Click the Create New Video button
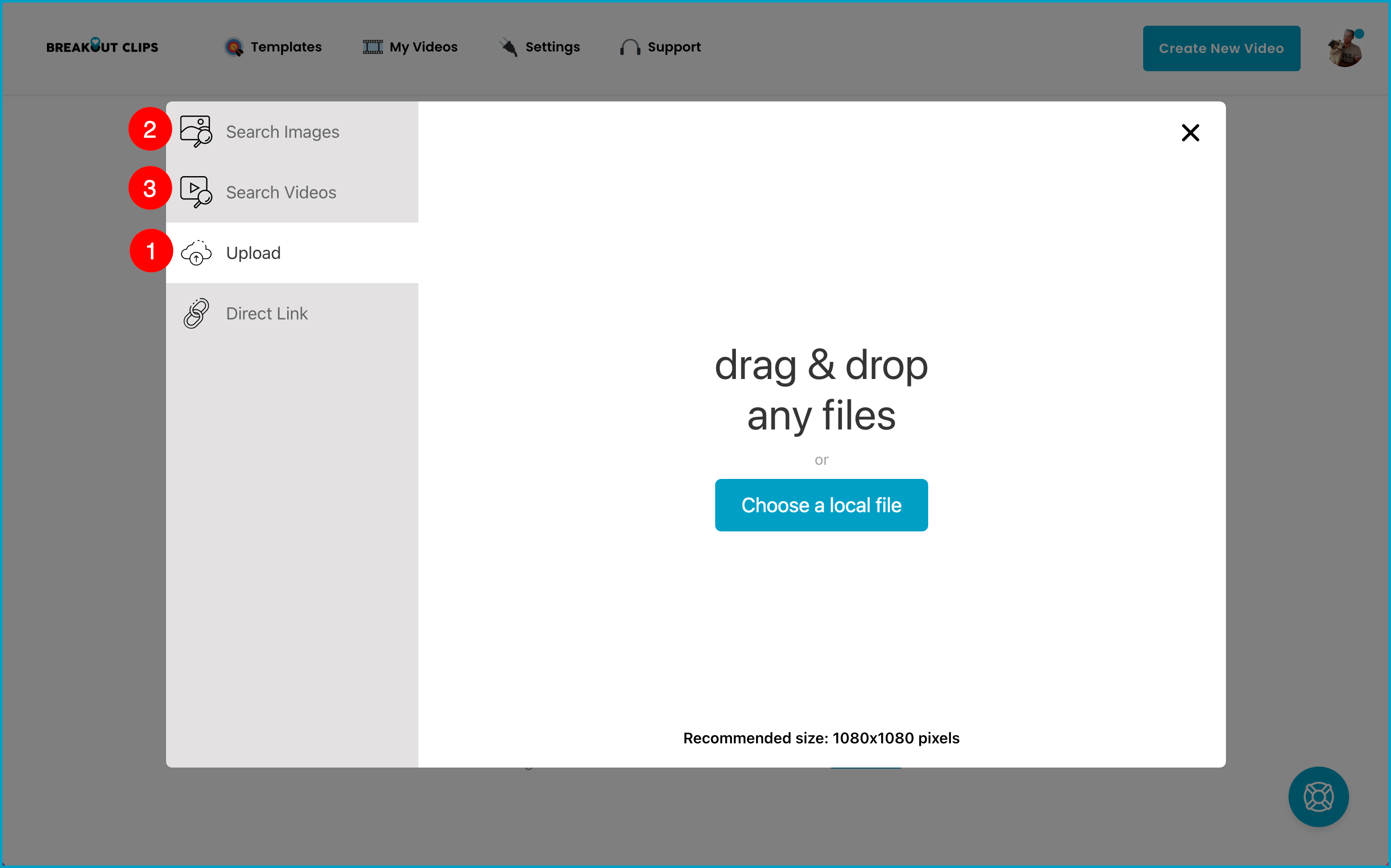Image resolution: width=1391 pixels, height=868 pixels. (x=1221, y=48)
